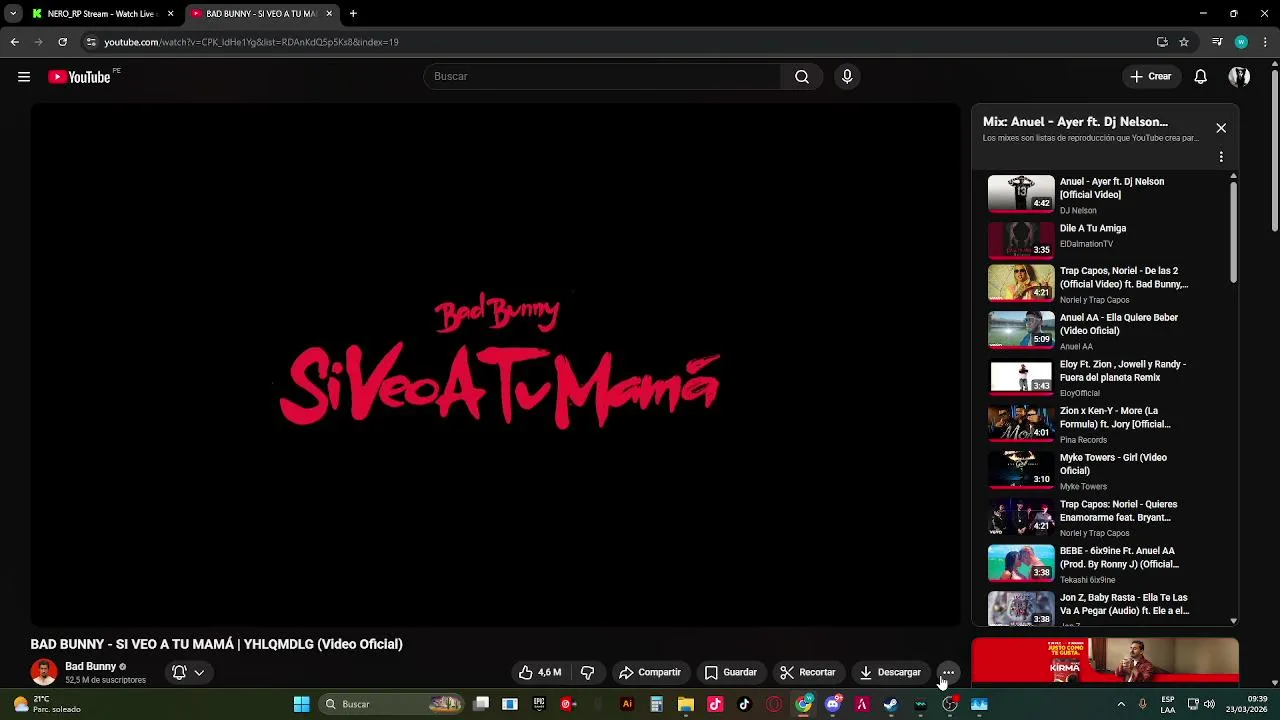Download video with Descargar button

pos(891,672)
